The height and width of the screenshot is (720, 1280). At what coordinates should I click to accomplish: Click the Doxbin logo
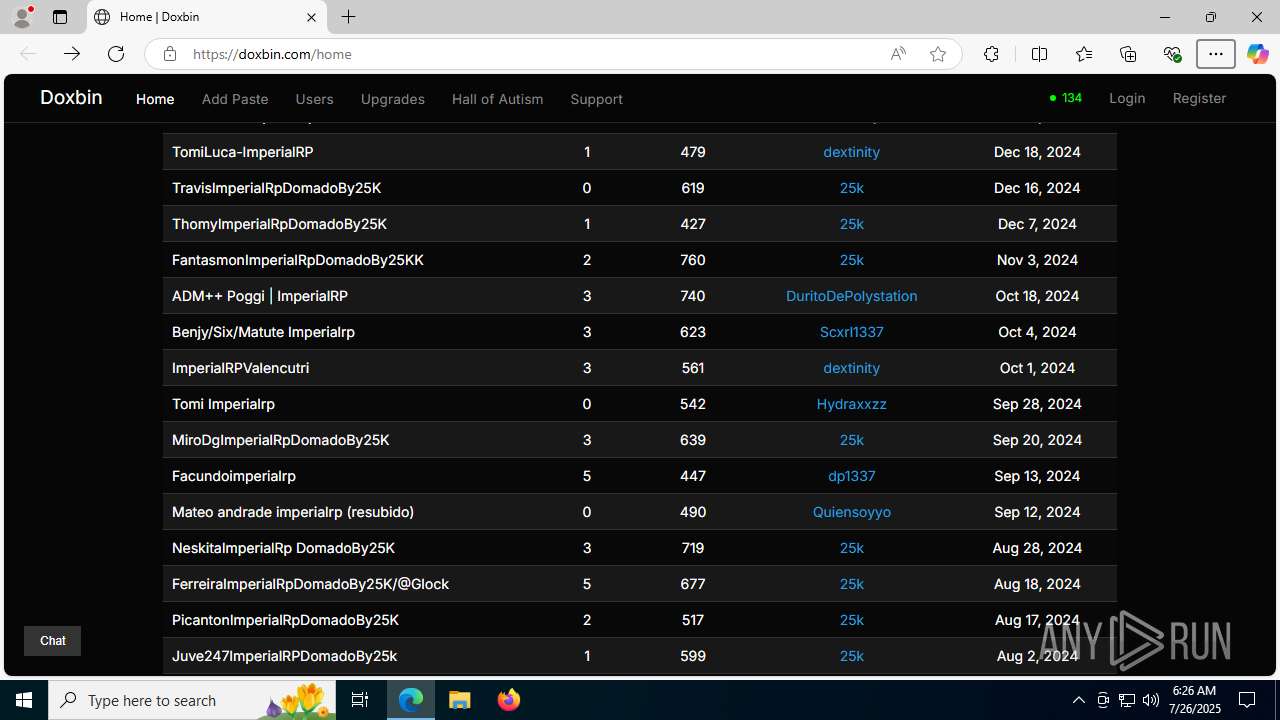(x=71, y=97)
